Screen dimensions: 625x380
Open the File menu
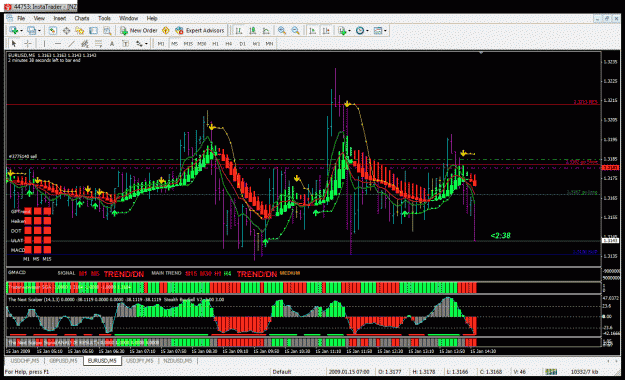(x=21, y=18)
